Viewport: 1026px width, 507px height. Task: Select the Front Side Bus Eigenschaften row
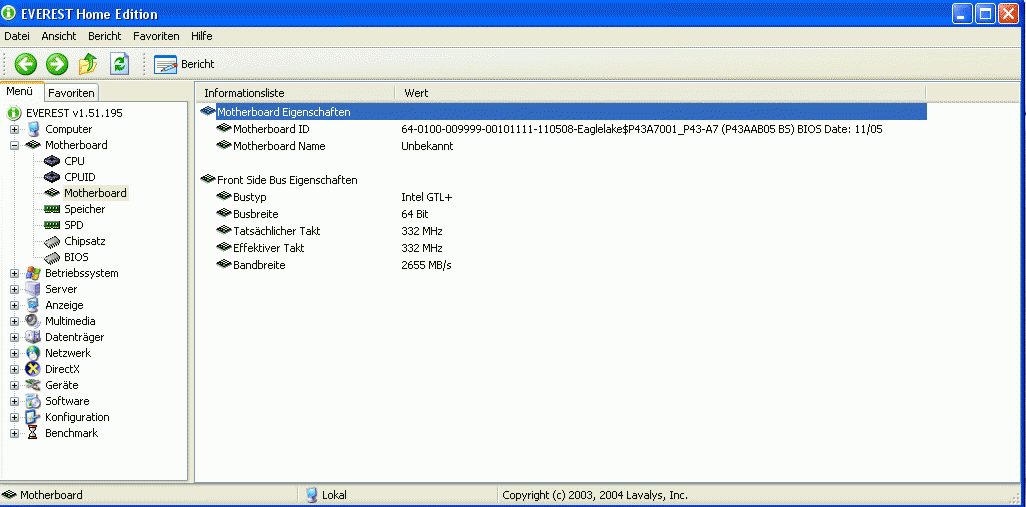tap(563, 180)
